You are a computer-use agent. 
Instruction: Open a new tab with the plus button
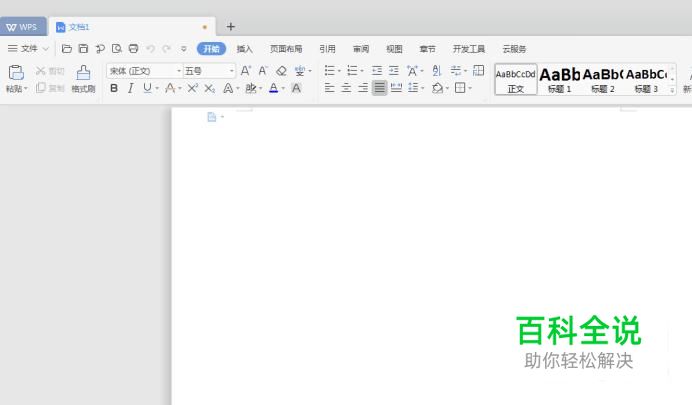coord(231,26)
